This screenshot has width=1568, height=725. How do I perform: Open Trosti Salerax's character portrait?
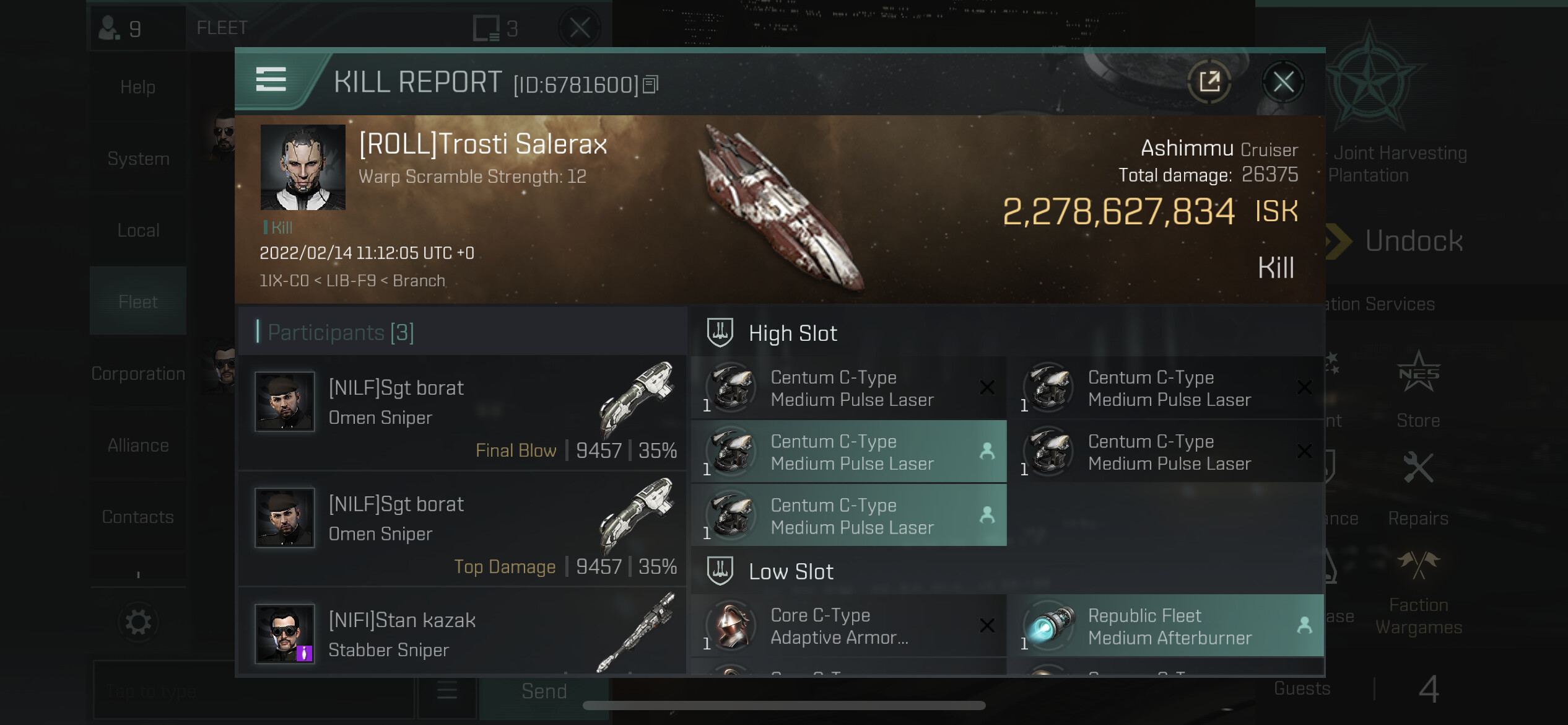[x=303, y=167]
